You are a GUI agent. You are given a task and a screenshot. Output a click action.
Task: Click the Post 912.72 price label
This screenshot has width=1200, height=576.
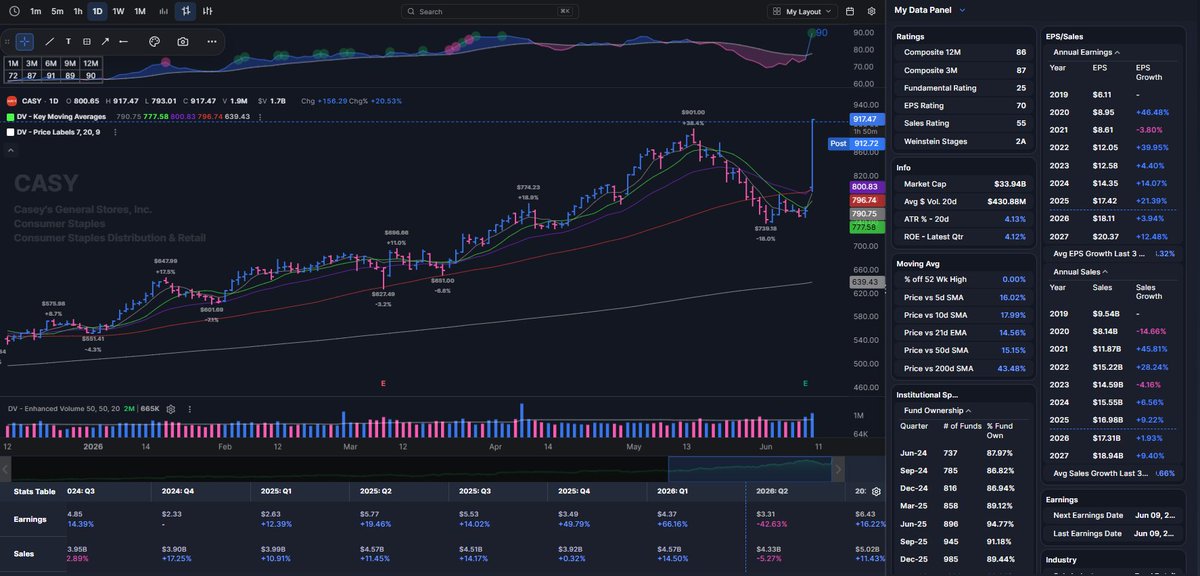coord(856,144)
